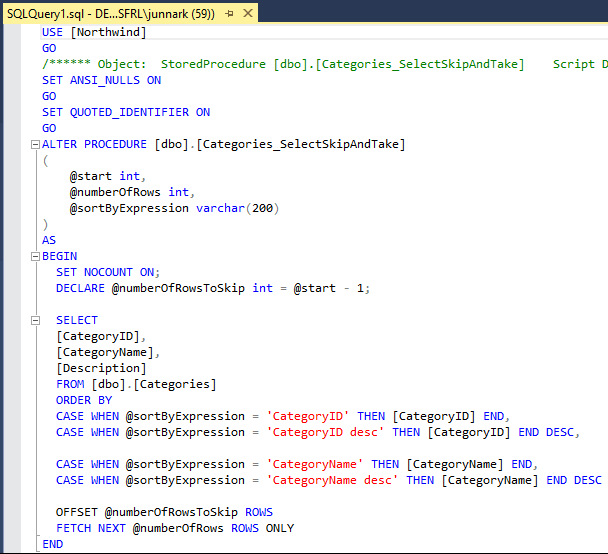Collapse the SELECT statement region
The height and width of the screenshot is (554, 608).
tap(35, 320)
